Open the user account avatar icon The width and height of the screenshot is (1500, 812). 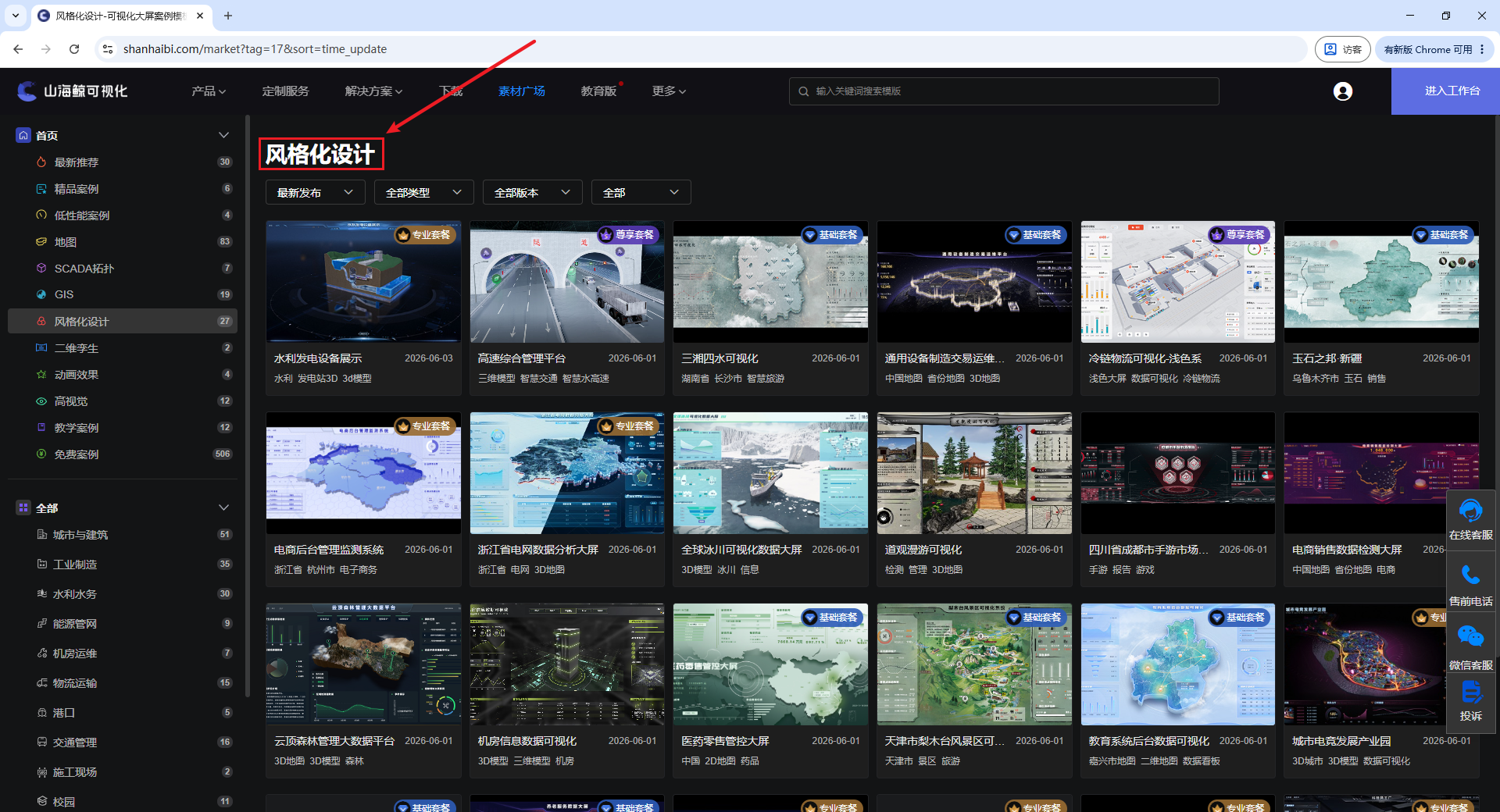click(1343, 91)
